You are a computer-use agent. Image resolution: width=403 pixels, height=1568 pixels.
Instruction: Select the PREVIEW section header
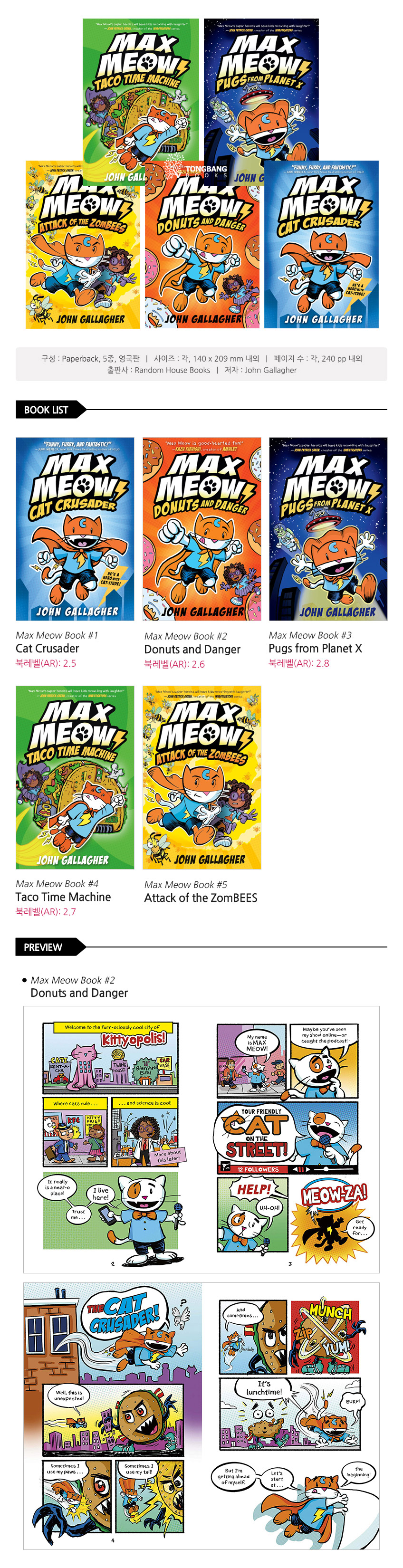43,947
